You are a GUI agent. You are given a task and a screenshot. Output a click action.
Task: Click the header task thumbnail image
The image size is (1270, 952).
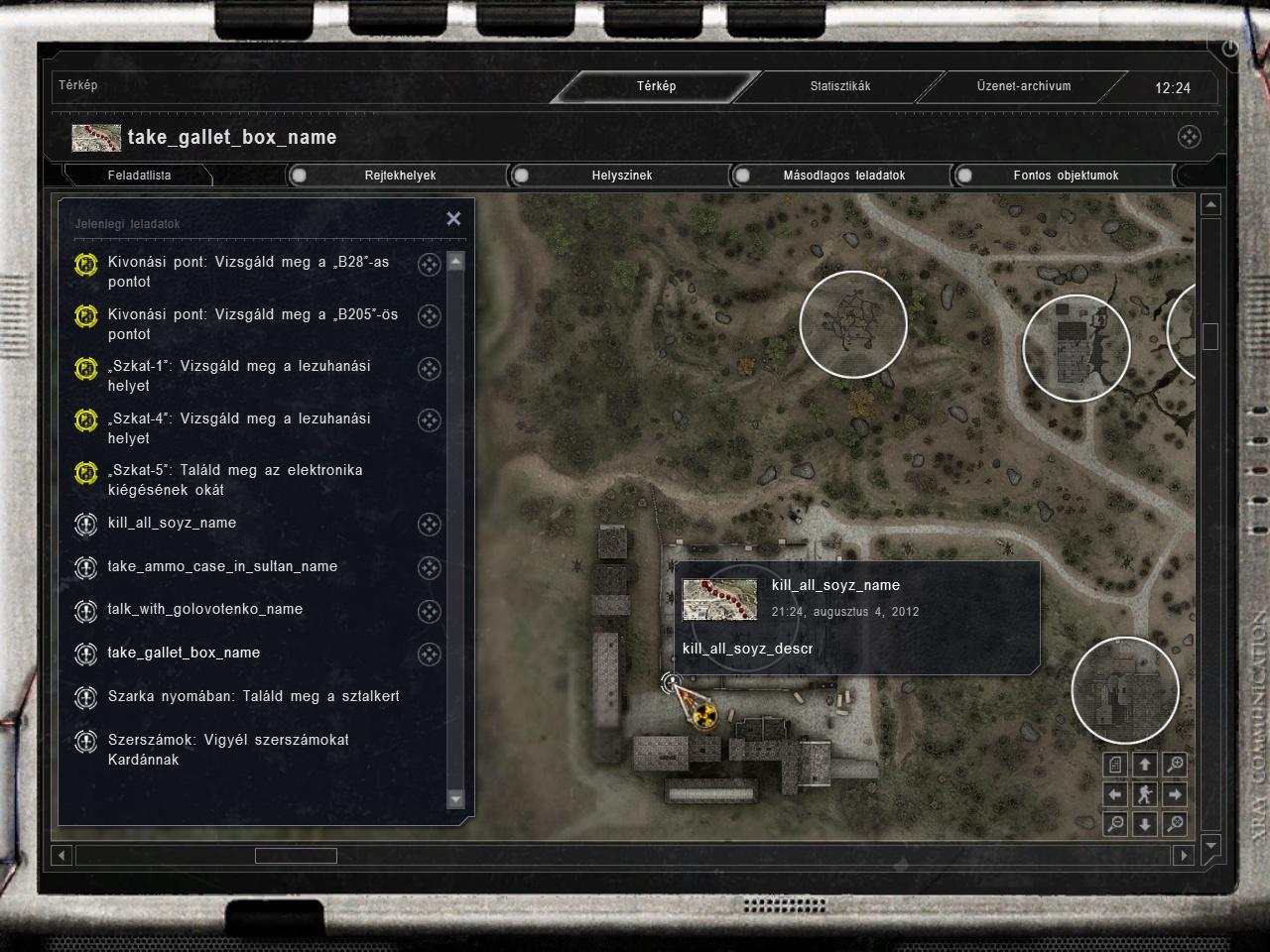click(x=96, y=137)
